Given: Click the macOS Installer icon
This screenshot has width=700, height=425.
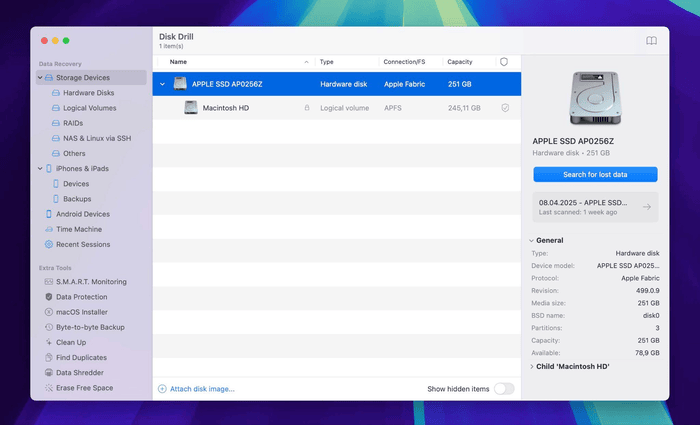Looking at the screenshot, I should coord(49,312).
